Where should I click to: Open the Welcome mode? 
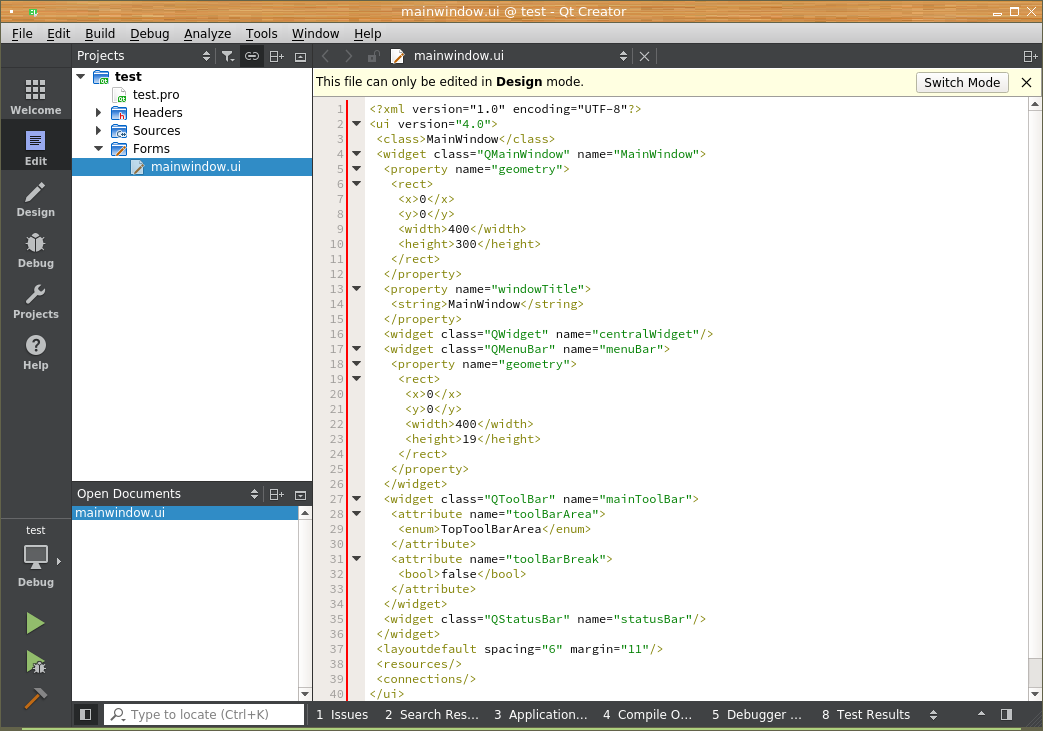pos(36,97)
